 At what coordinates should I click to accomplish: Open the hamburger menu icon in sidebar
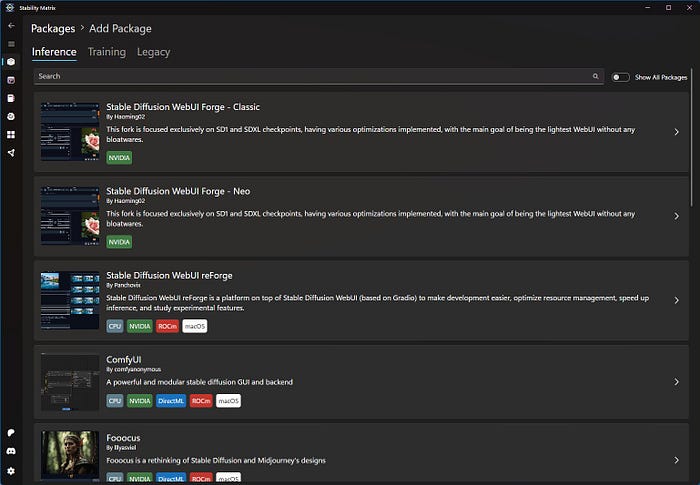click(11, 44)
